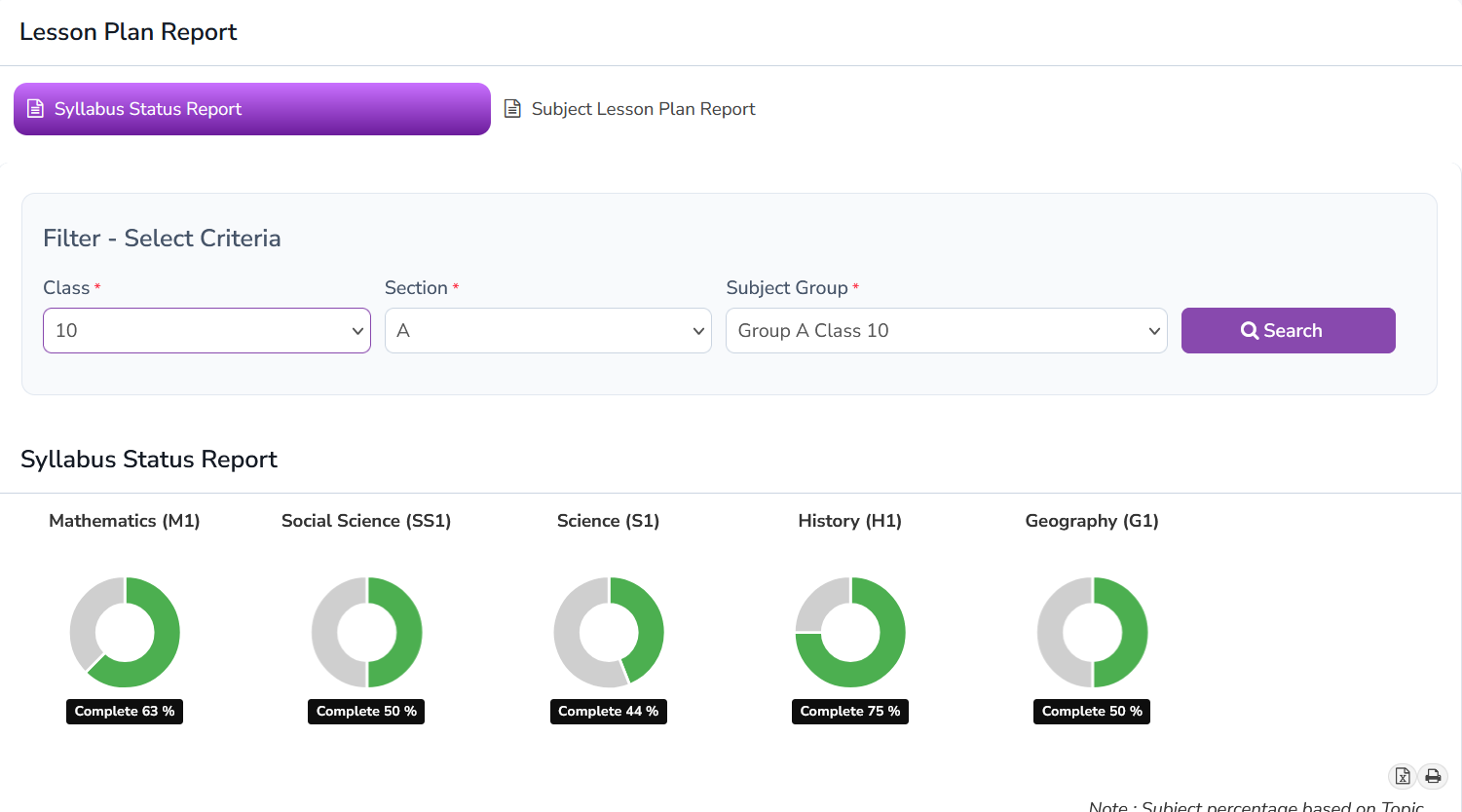Click the Complete 63 % label
1462x812 pixels.
(125, 712)
